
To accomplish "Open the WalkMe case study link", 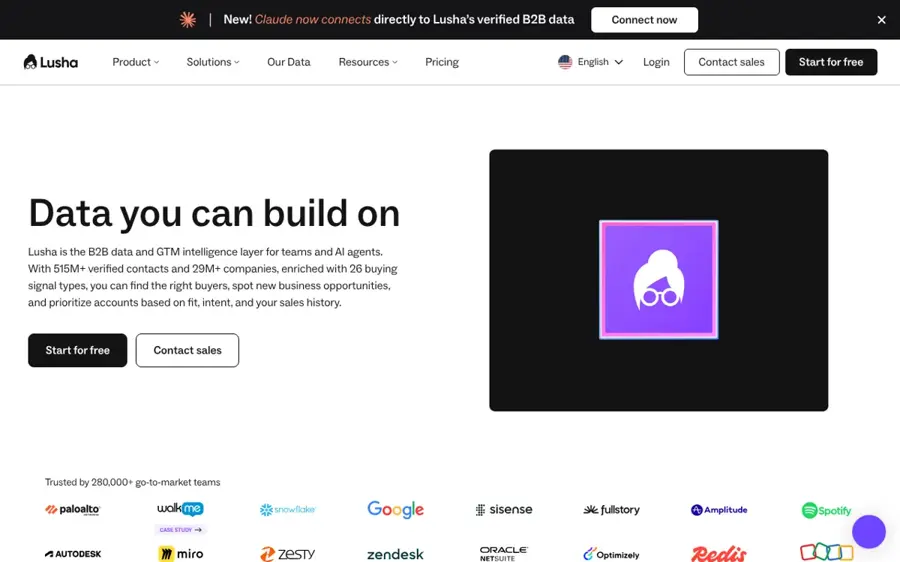I will click(180, 530).
